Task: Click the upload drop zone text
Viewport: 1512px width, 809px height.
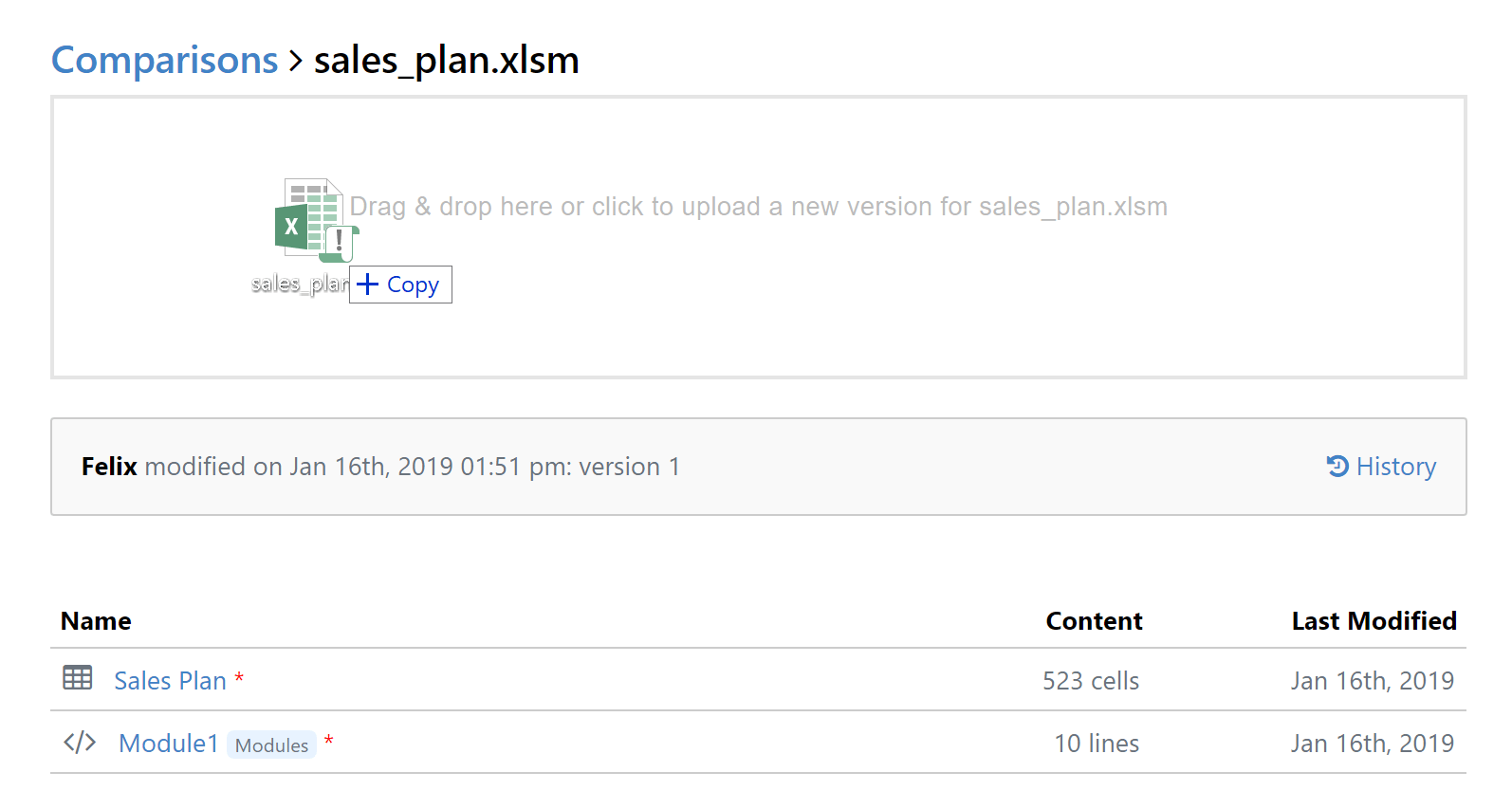Action: pos(758,207)
